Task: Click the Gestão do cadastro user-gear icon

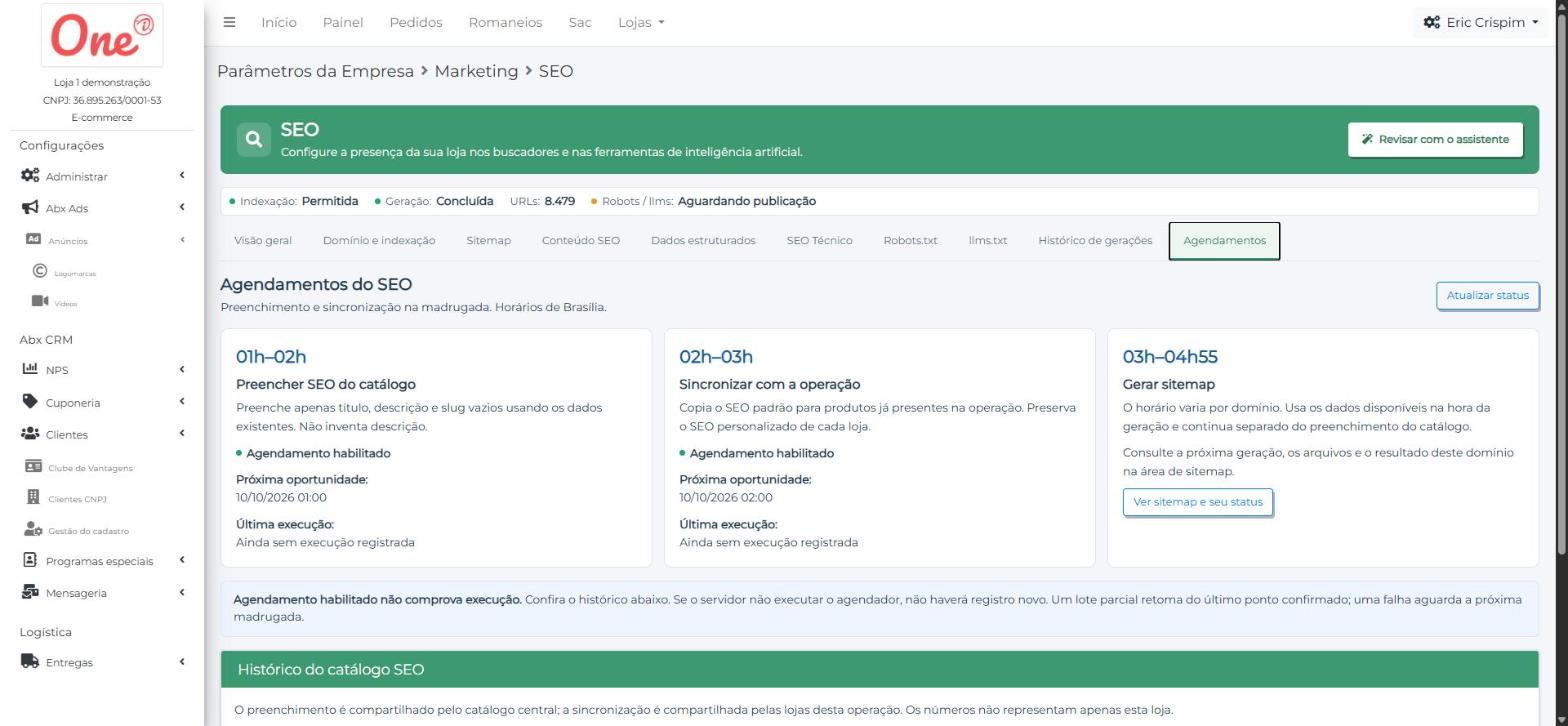Action: coord(33,529)
